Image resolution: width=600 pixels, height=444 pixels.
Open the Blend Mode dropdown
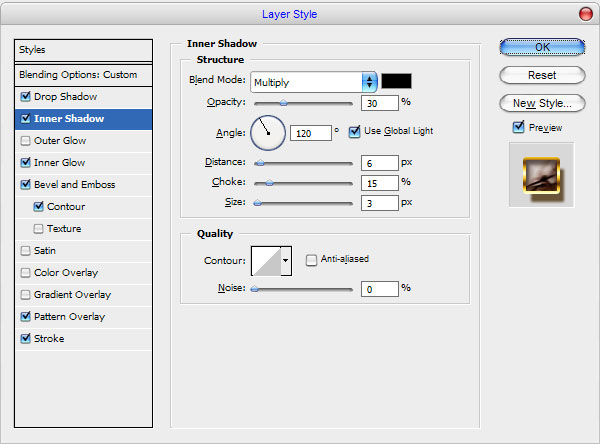[314, 82]
